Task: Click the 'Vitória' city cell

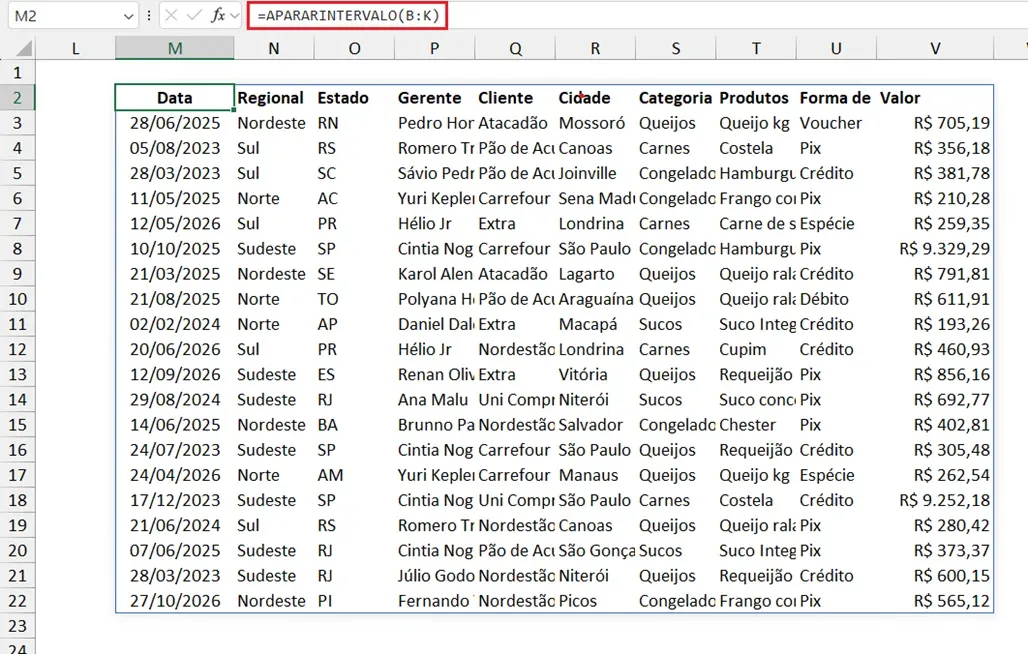Action: 595,375
